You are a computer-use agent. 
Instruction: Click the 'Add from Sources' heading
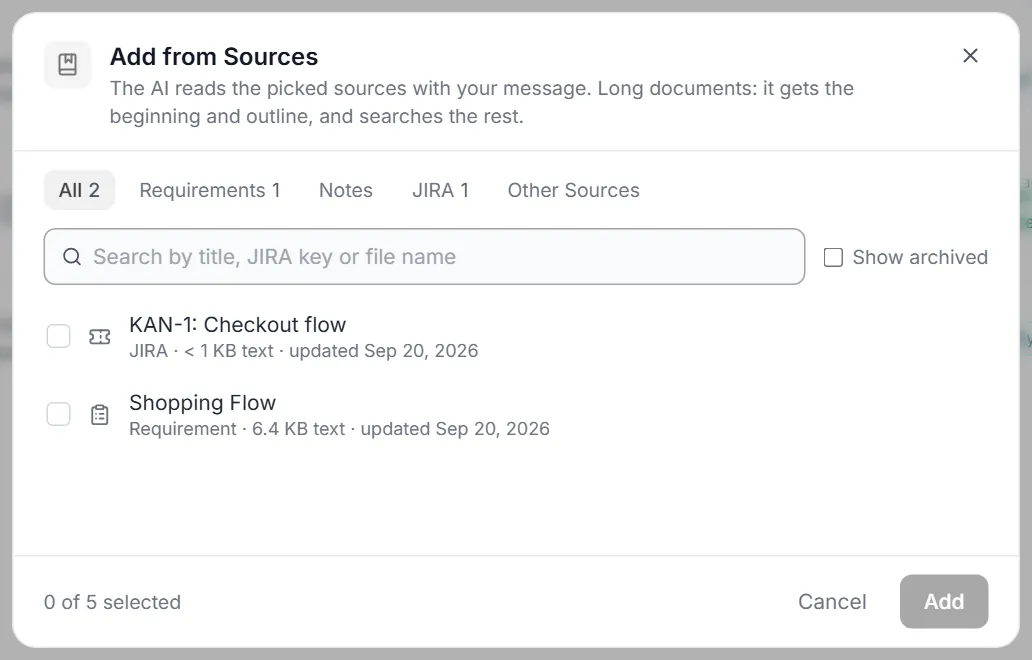point(214,57)
